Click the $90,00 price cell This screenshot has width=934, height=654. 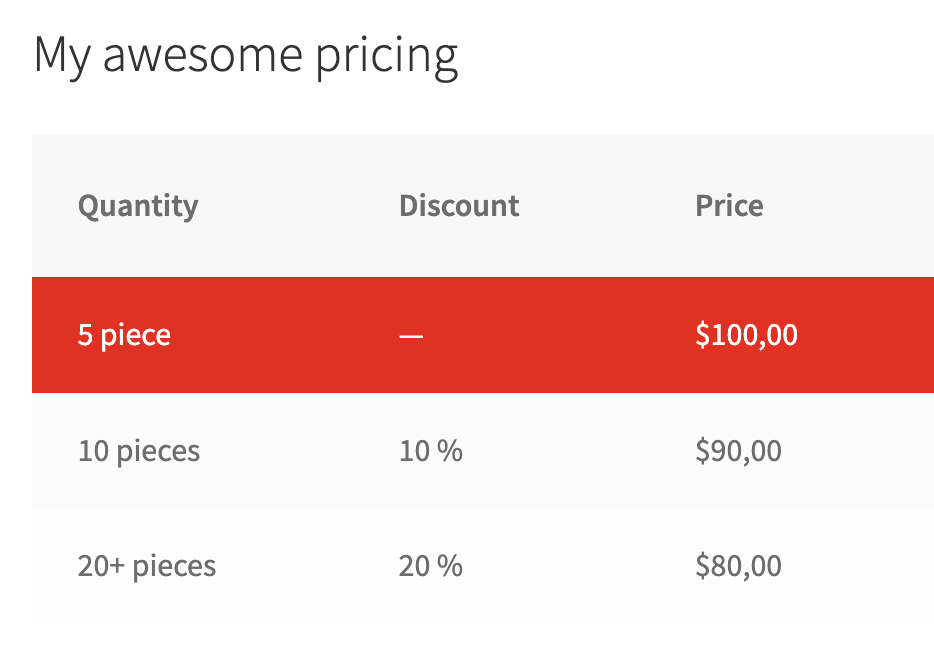point(738,451)
